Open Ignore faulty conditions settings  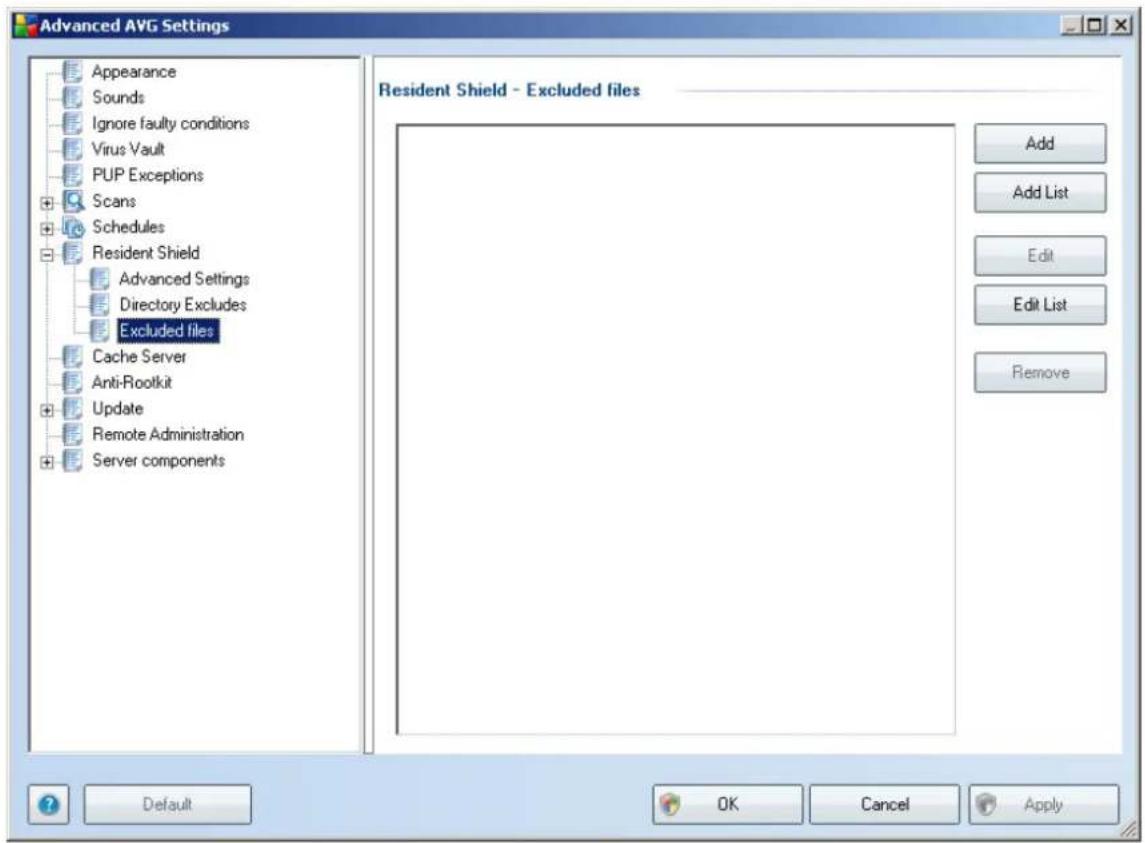point(170,123)
